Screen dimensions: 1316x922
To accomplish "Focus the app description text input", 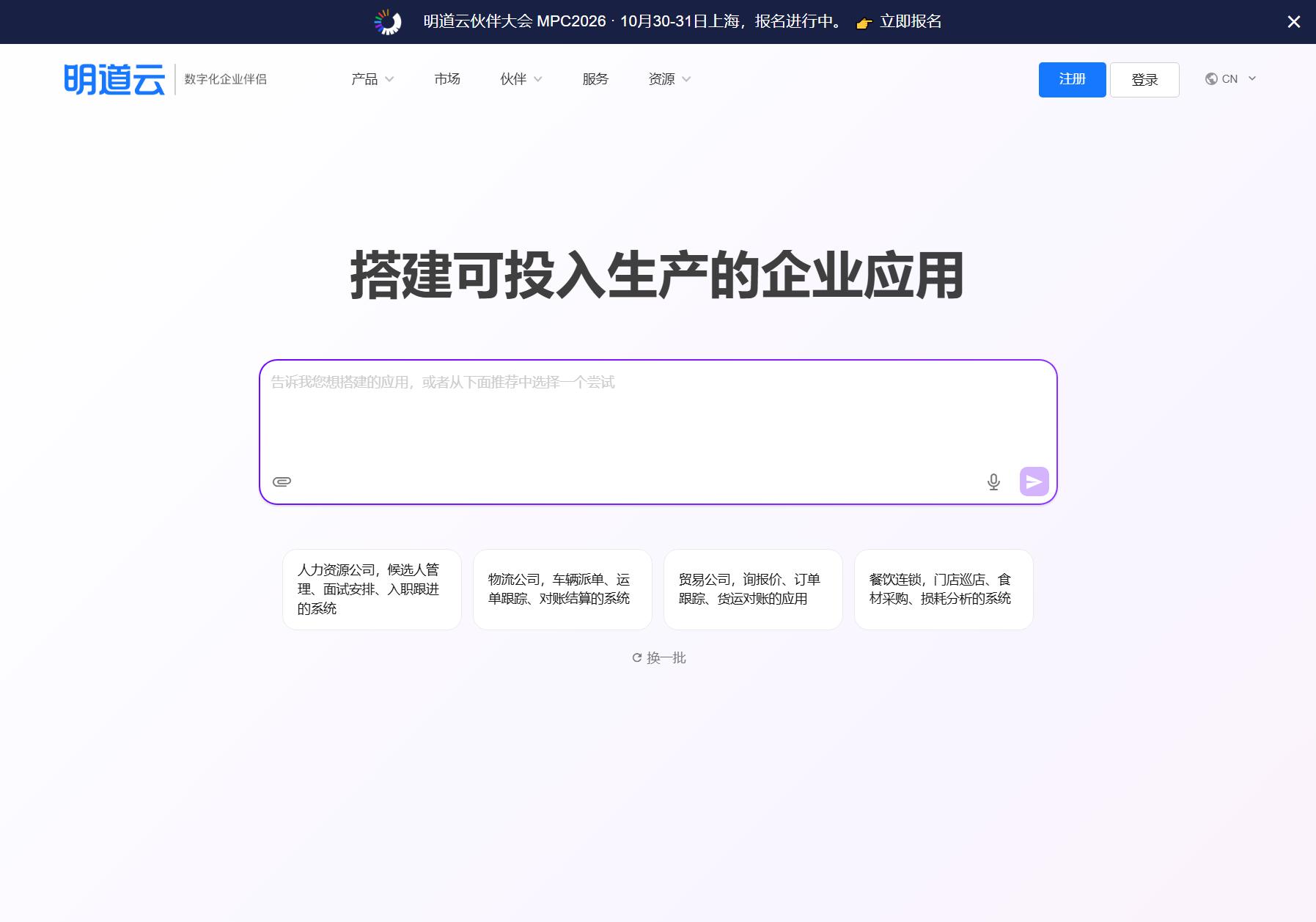I will point(658,414).
